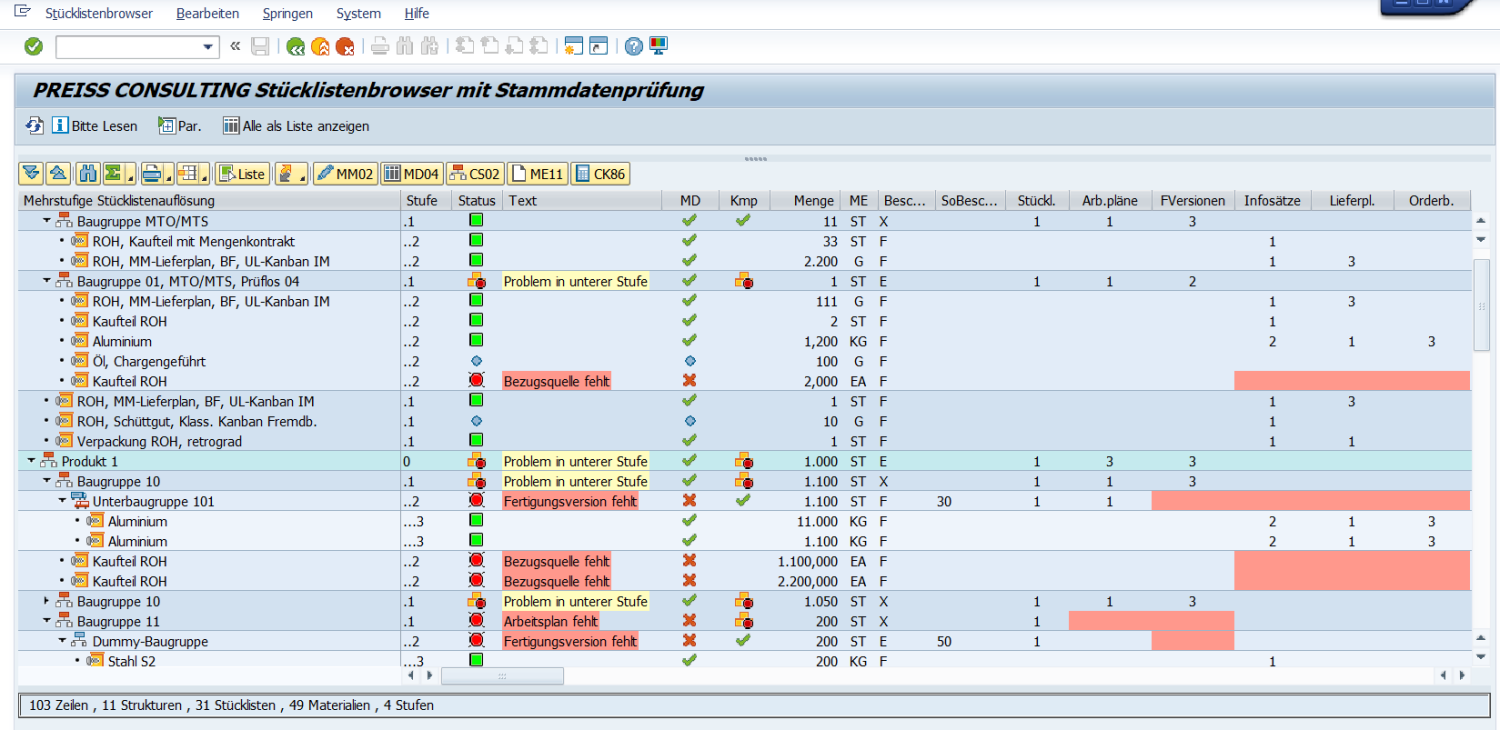Open the command field dropdown arrow
The image size is (1500, 730).
tap(209, 47)
